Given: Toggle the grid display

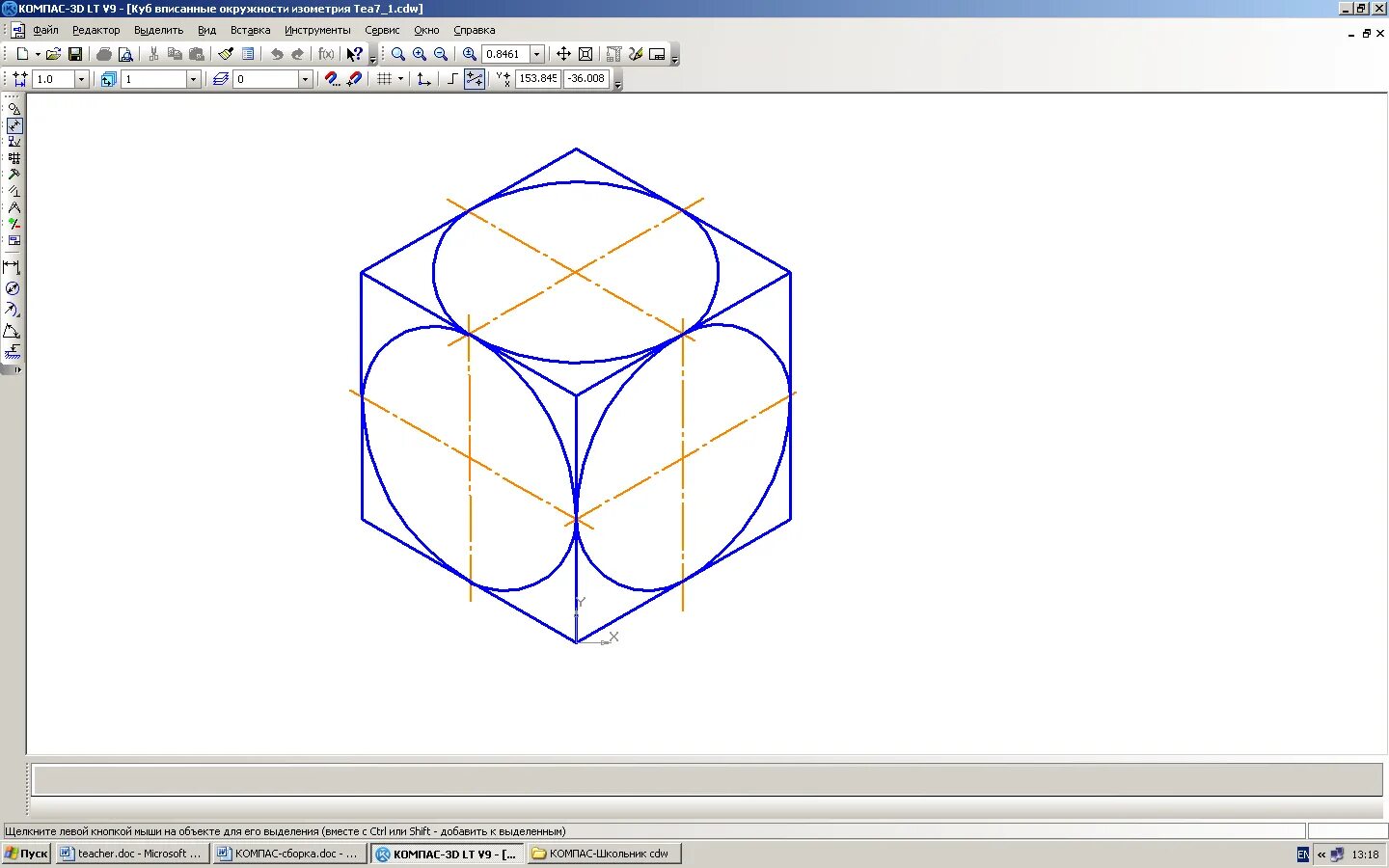Looking at the screenshot, I should pyautogui.click(x=385, y=79).
